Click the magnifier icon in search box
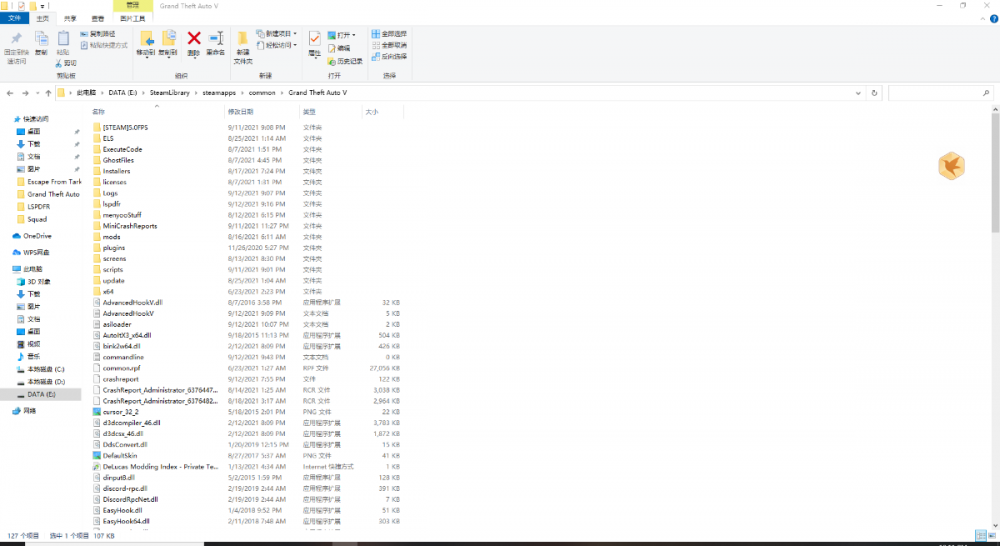This screenshot has height=546, width=1000. tap(986, 93)
